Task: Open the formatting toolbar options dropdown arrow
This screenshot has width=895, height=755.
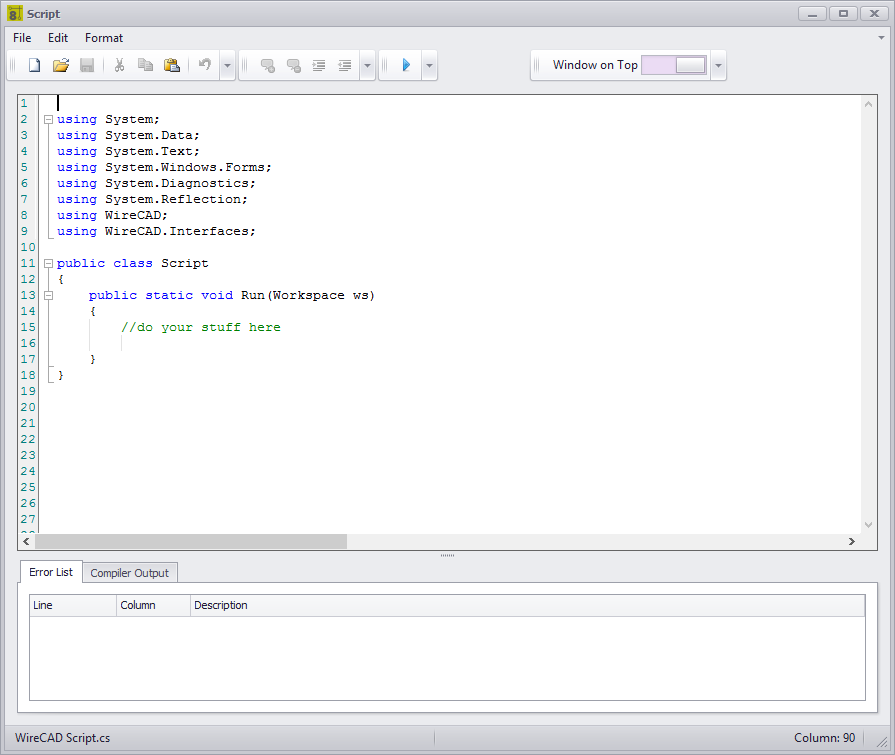Action: click(x=367, y=66)
